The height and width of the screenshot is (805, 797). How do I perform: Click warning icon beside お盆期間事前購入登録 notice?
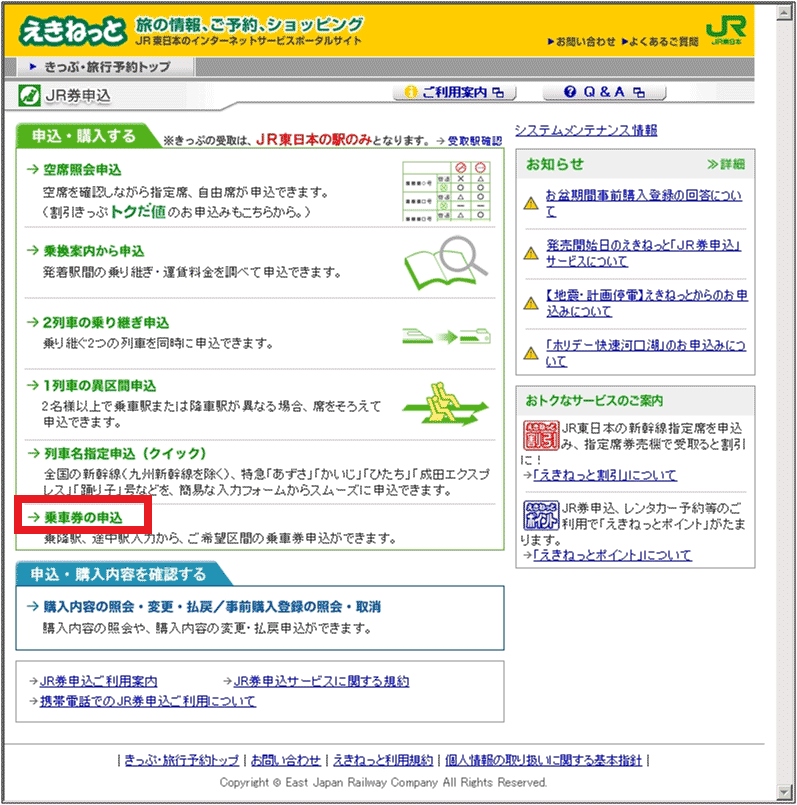[x=530, y=203]
